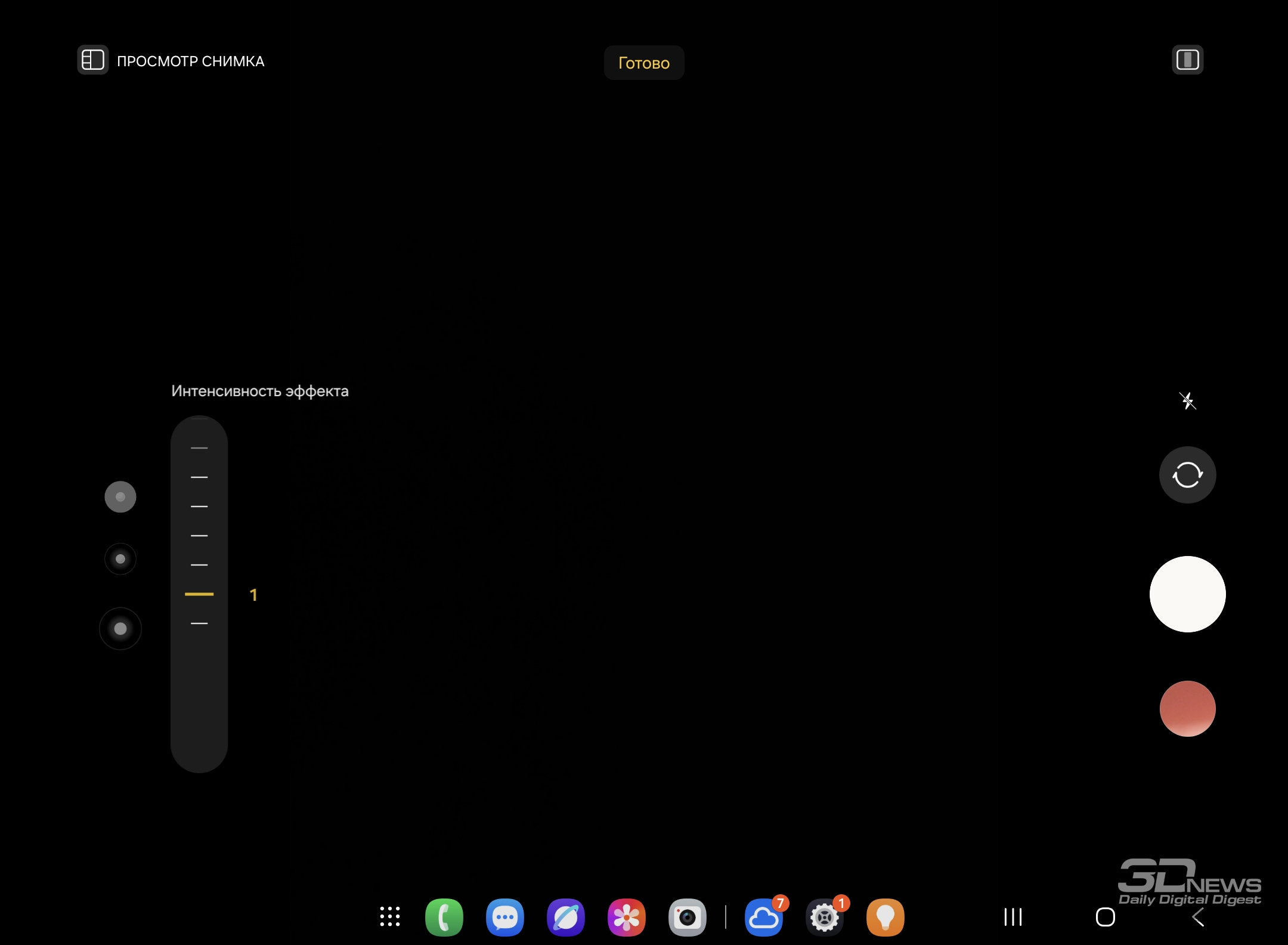The width and height of the screenshot is (1288, 945).
Task: Open the green Phone app
Action: coord(444,917)
